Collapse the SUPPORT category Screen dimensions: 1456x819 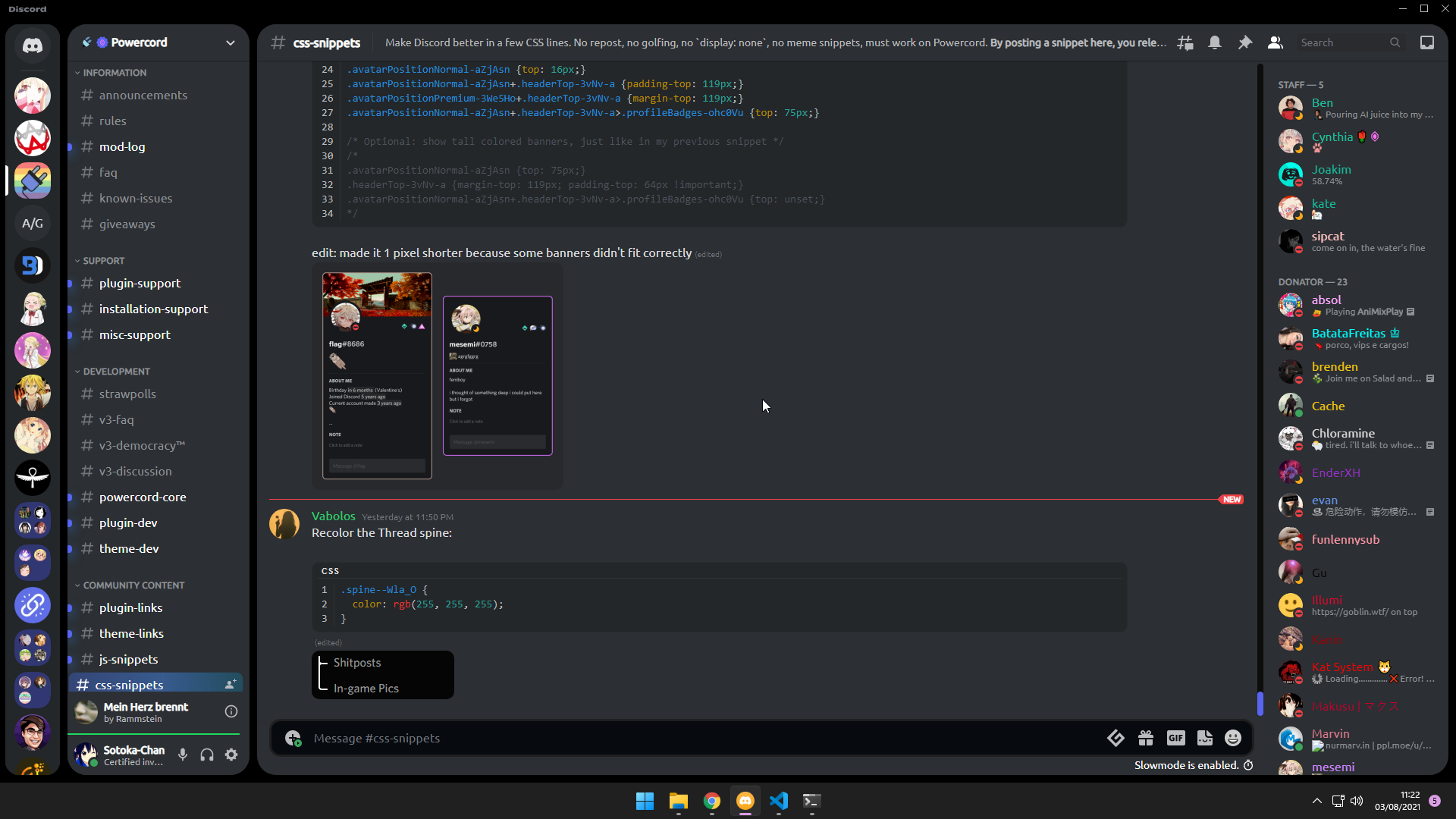pos(102,261)
